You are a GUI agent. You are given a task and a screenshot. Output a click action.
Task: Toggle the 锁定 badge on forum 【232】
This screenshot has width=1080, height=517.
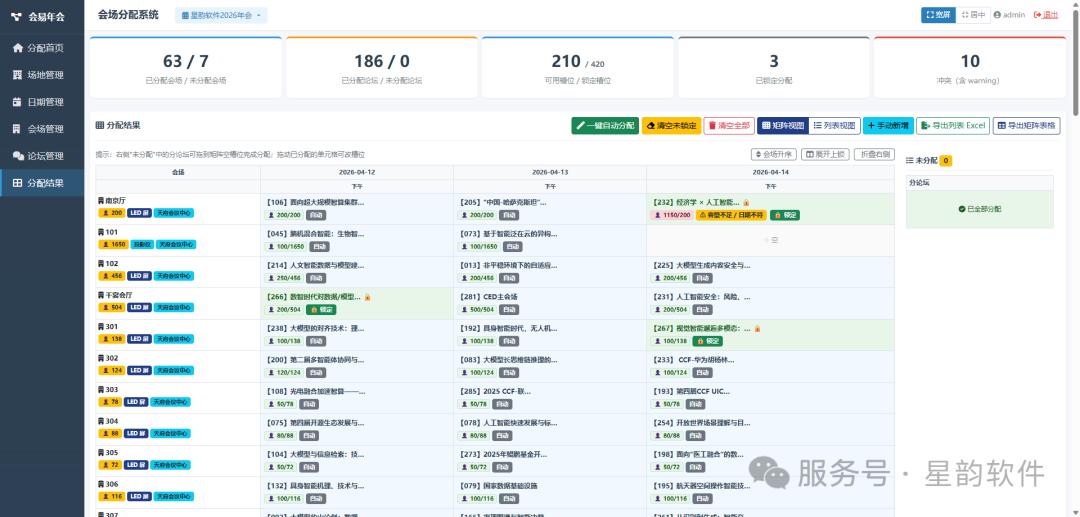[785, 215]
